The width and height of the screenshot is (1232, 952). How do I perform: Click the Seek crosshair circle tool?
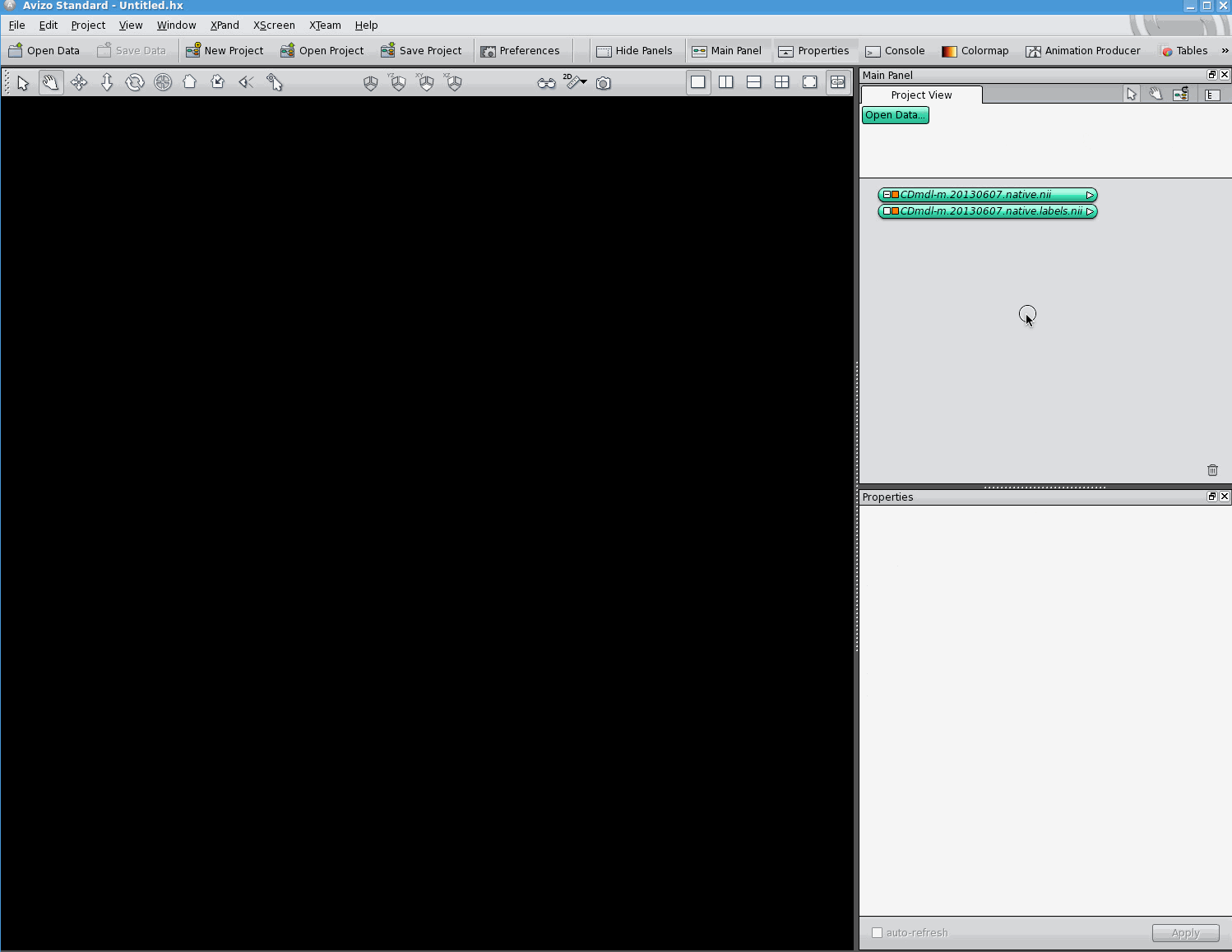[x=163, y=83]
